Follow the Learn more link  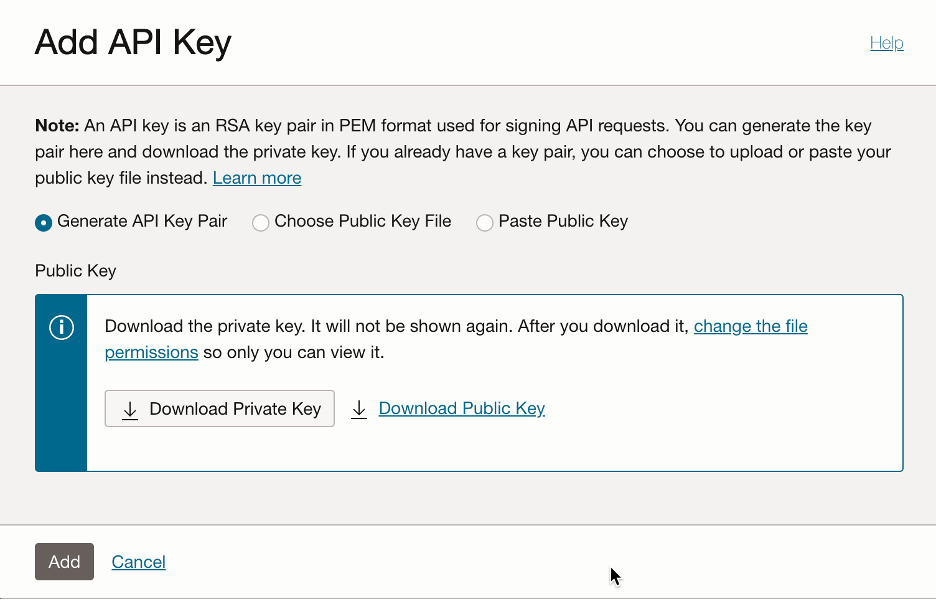click(257, 178)
